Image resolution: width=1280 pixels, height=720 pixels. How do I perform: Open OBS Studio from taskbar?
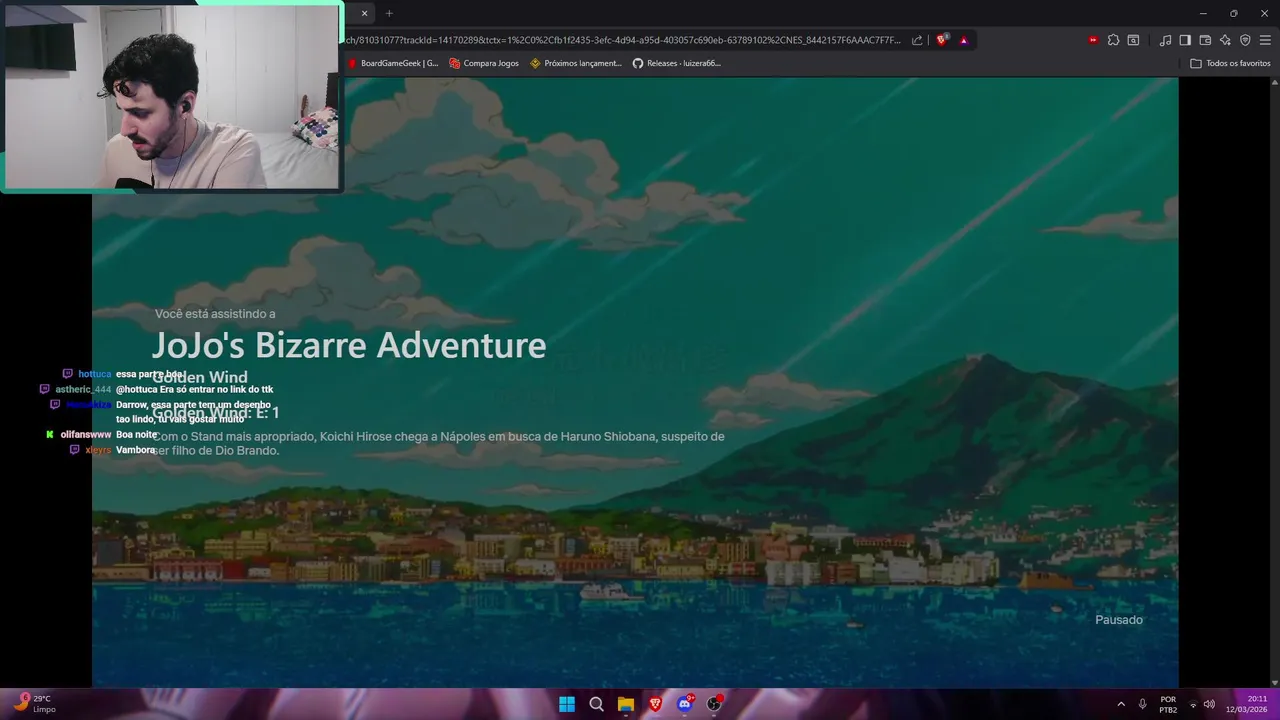714,704
